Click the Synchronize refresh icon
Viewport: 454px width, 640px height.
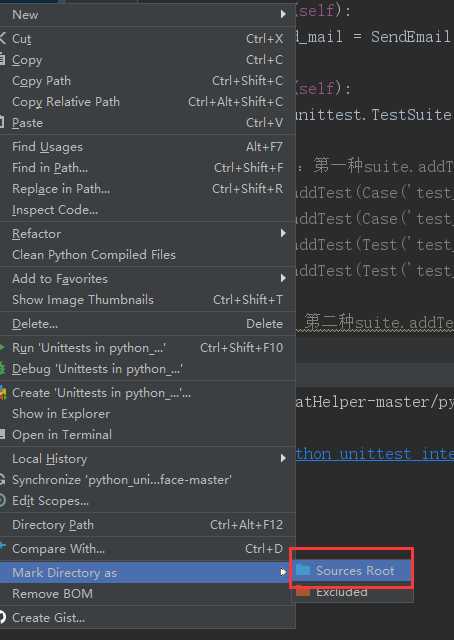pyautogui.click(x=2, y=480)
